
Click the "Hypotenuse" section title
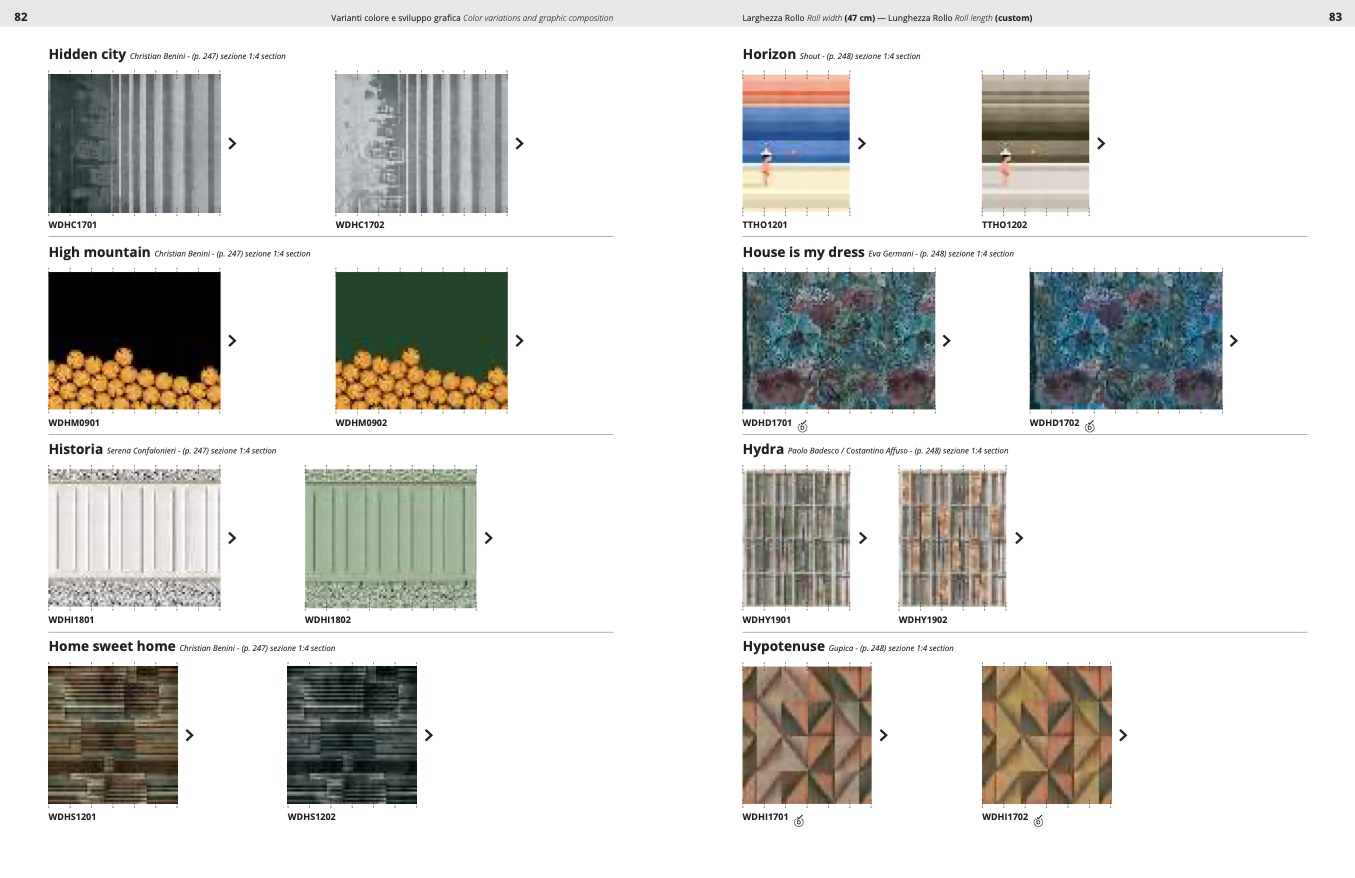[x=783, y=647]
